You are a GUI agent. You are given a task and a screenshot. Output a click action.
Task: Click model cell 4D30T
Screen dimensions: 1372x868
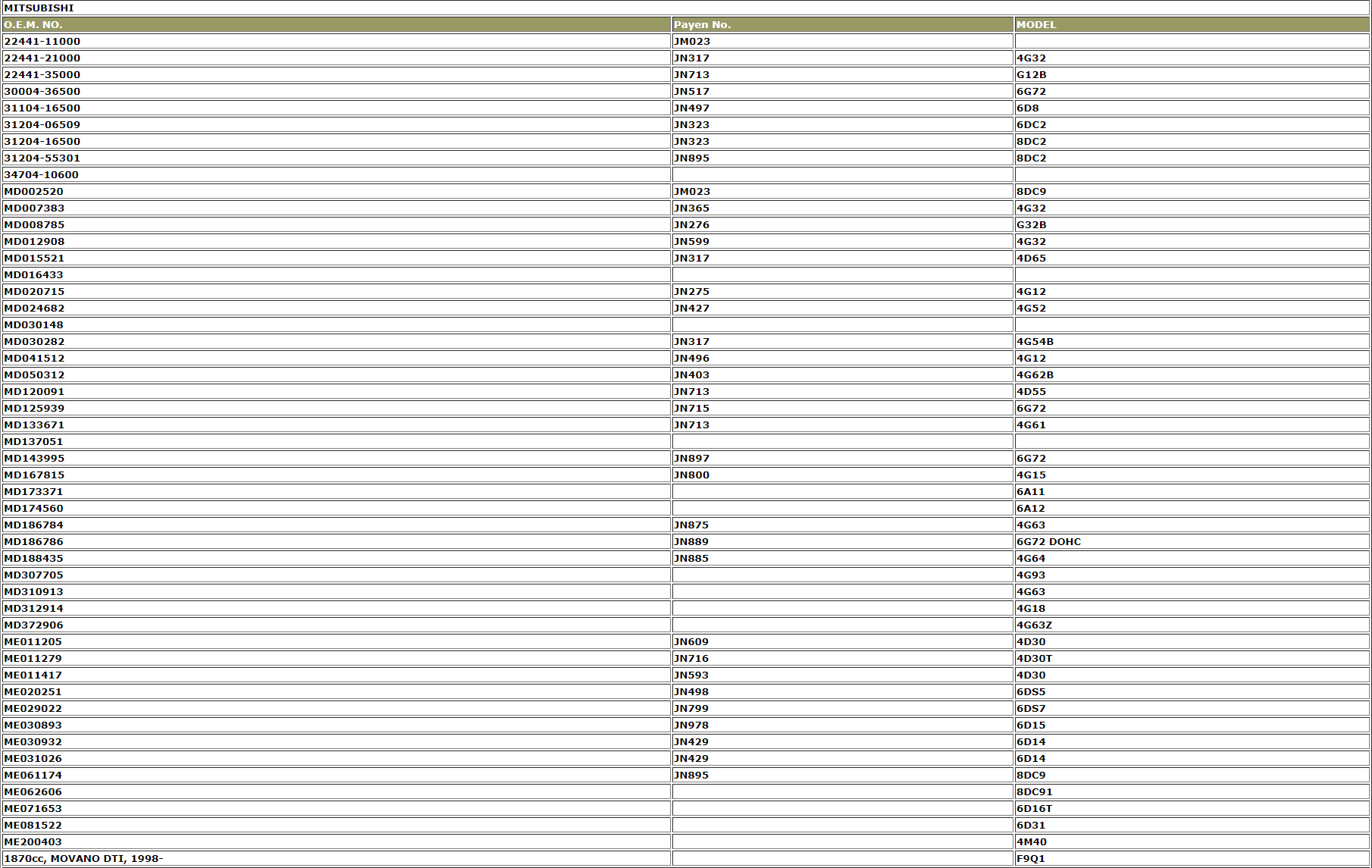pyautogui.click(x=1192, y=658)
